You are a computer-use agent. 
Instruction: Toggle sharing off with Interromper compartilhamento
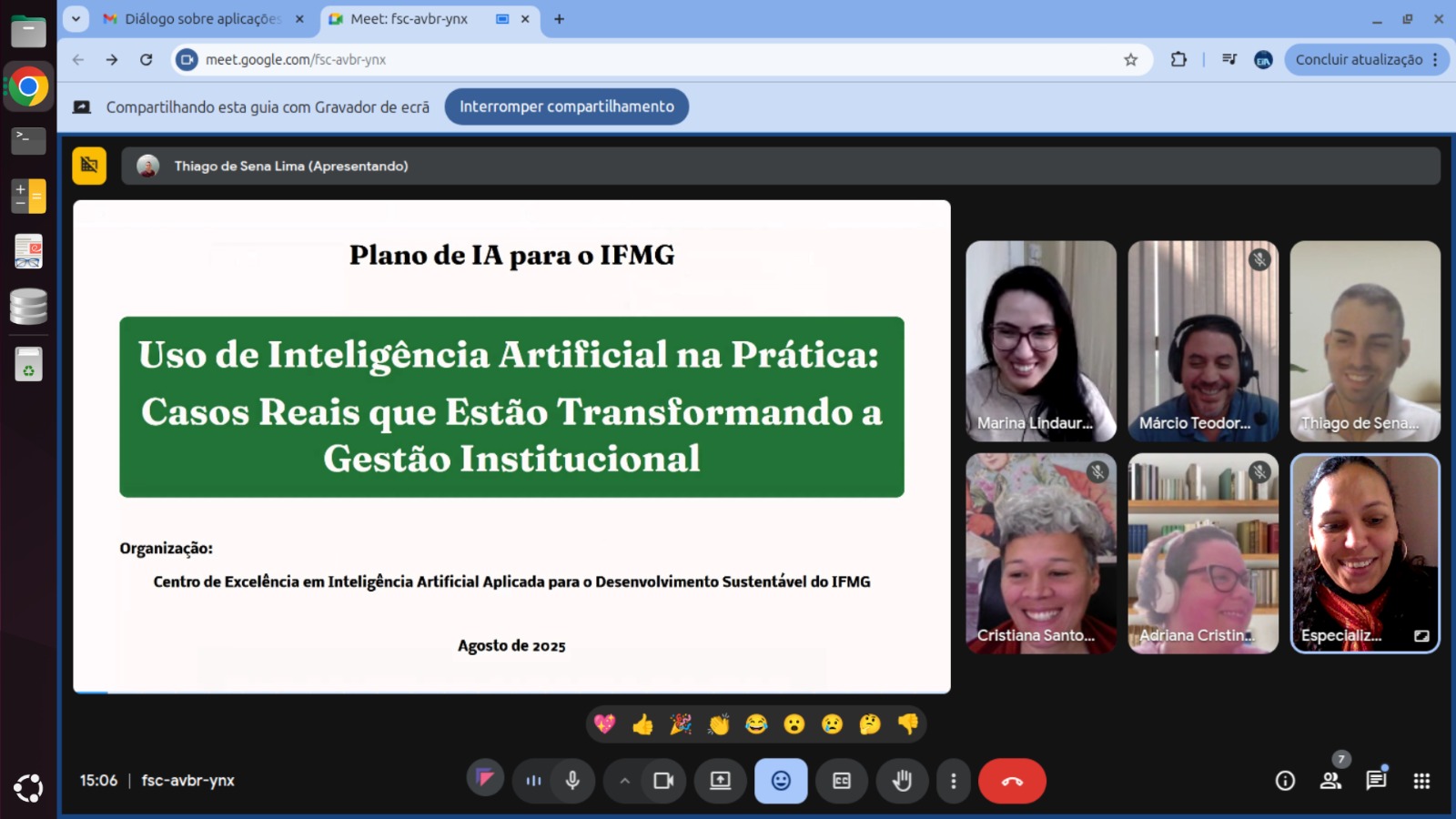566,106
